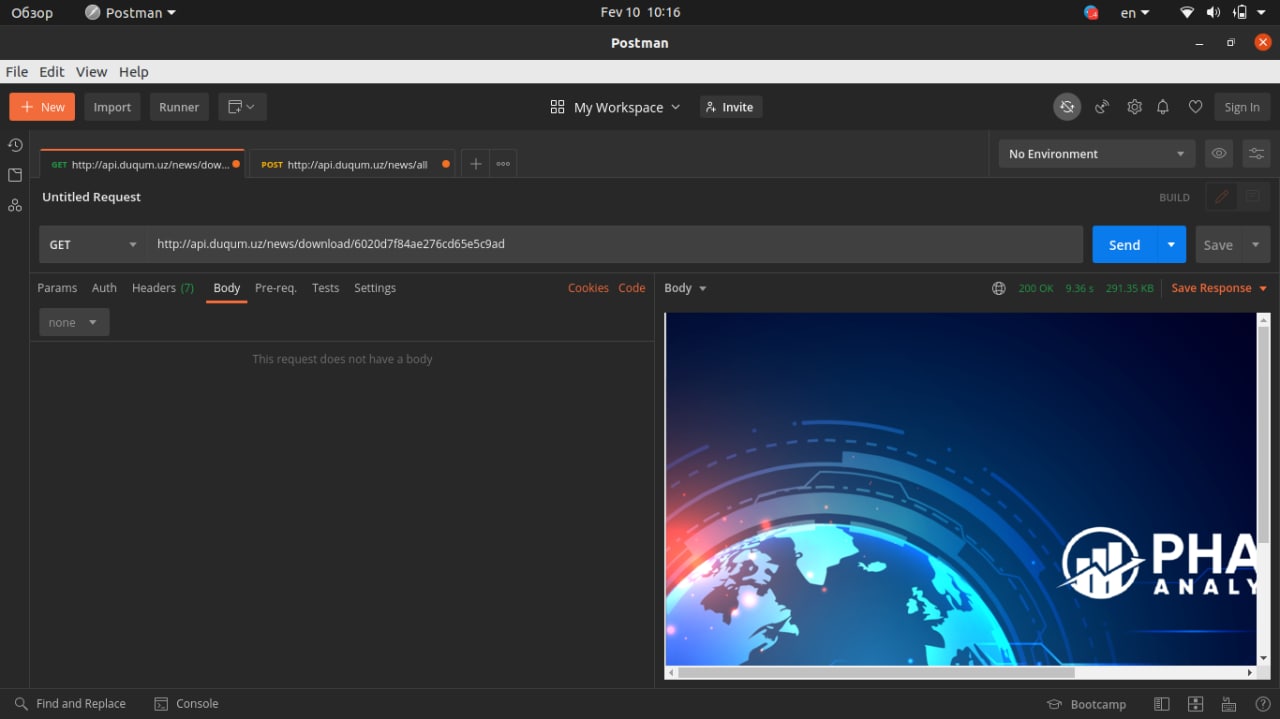The width and height of the screenshot is (1280, 719).
Task: Expand the Send options arrow
Action: 1171,245
